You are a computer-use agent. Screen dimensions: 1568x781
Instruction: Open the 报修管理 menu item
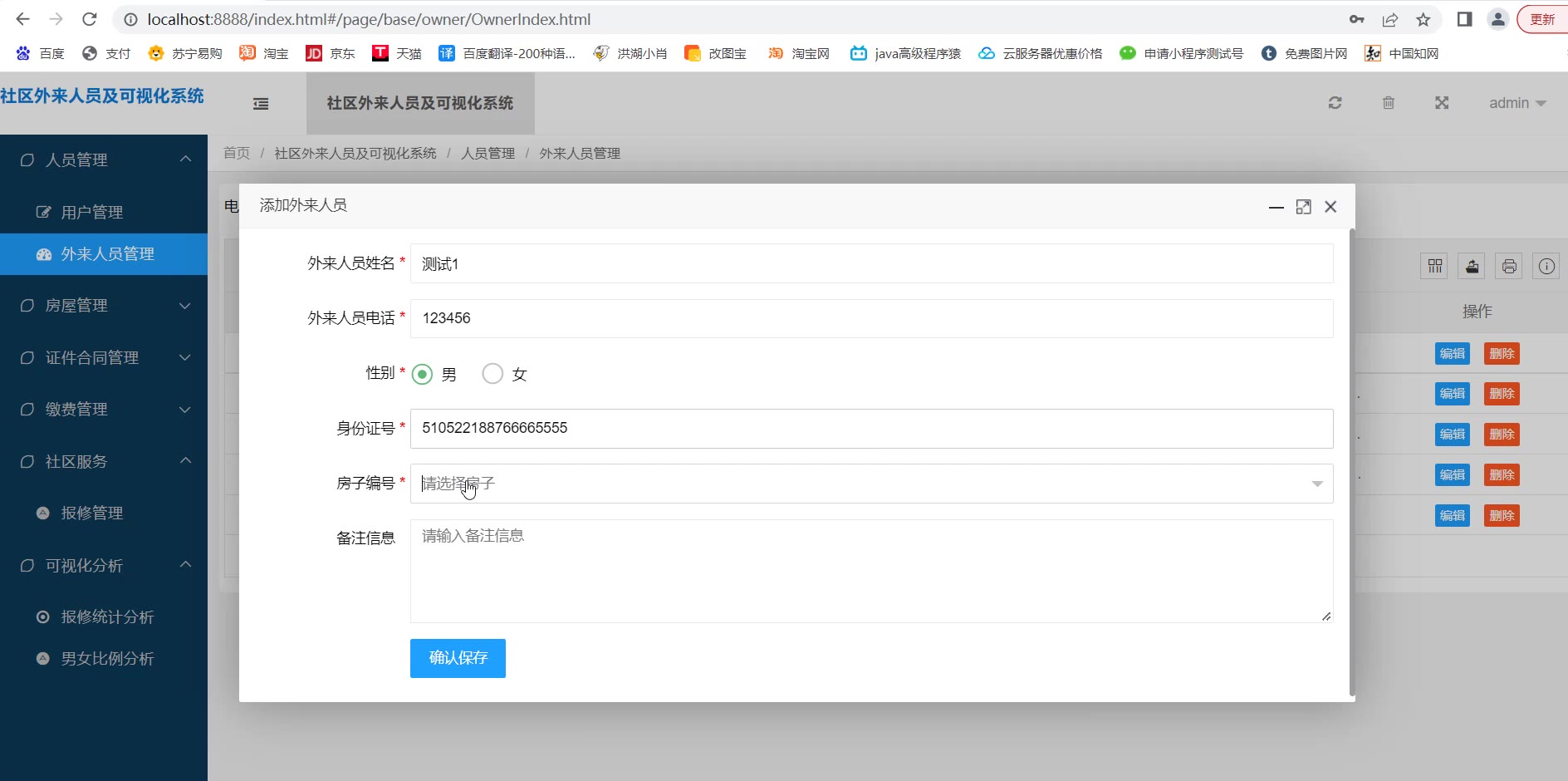(x=104, y=513)
